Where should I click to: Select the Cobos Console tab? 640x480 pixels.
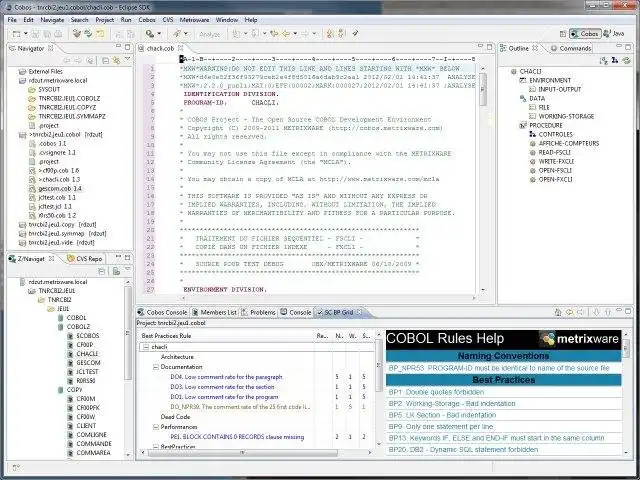click(x=162, y=312)
